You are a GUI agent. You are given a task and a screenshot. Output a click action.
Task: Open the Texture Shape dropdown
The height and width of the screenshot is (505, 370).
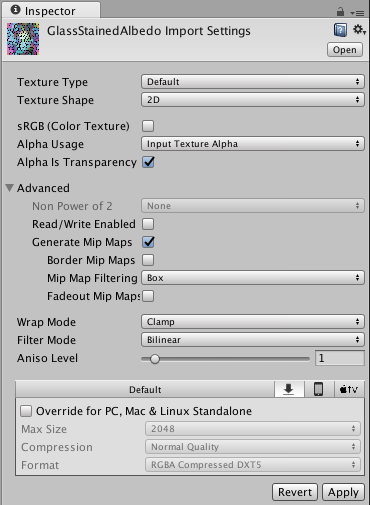coord(253,100)
